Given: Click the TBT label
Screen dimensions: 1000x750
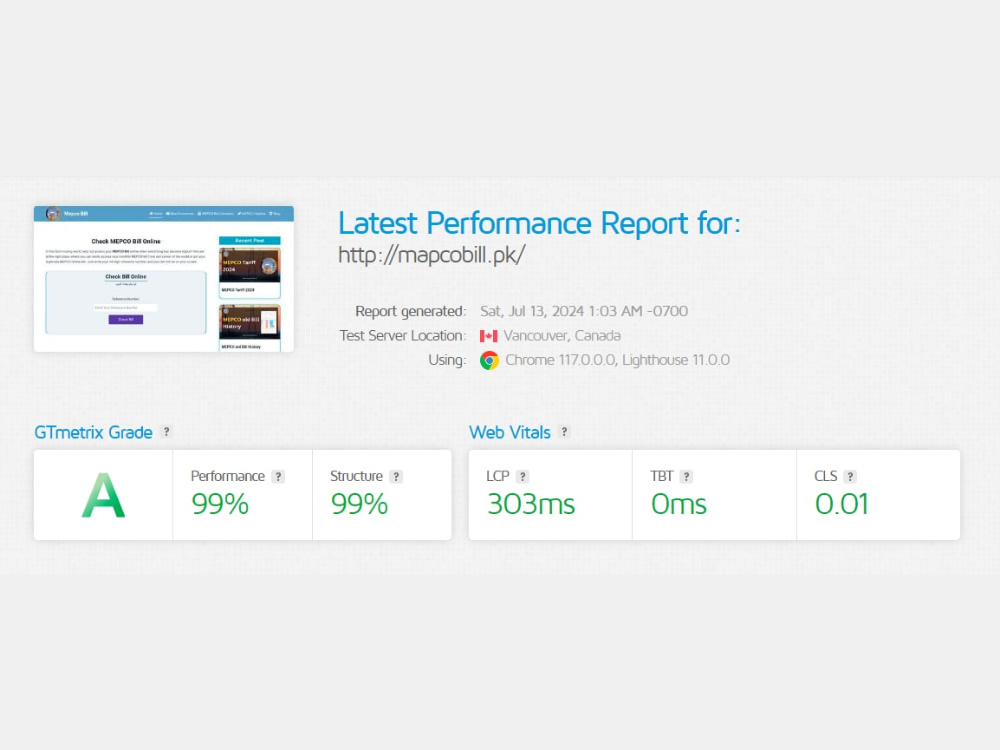Looking at the screenshot, I should (x=661, y=476).
